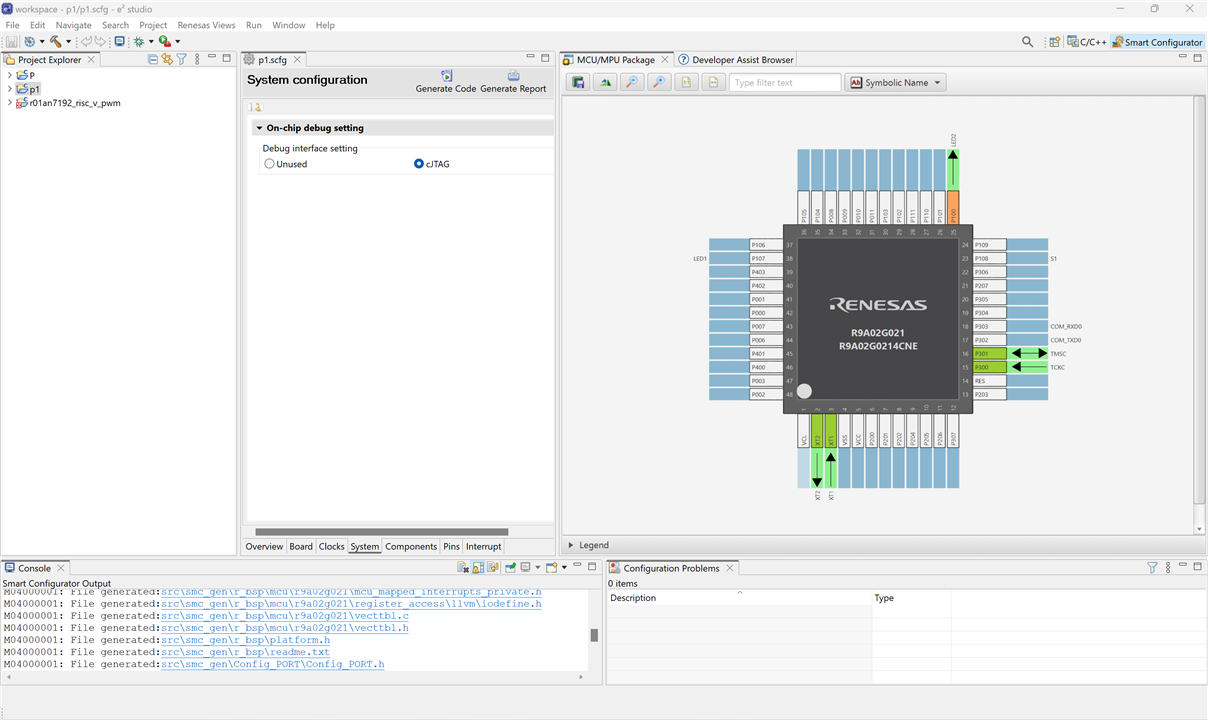This screenshot has width=1208, height=720.
Task: Toggle Link with Editor in Project Explorer
Action: (167, 60)
